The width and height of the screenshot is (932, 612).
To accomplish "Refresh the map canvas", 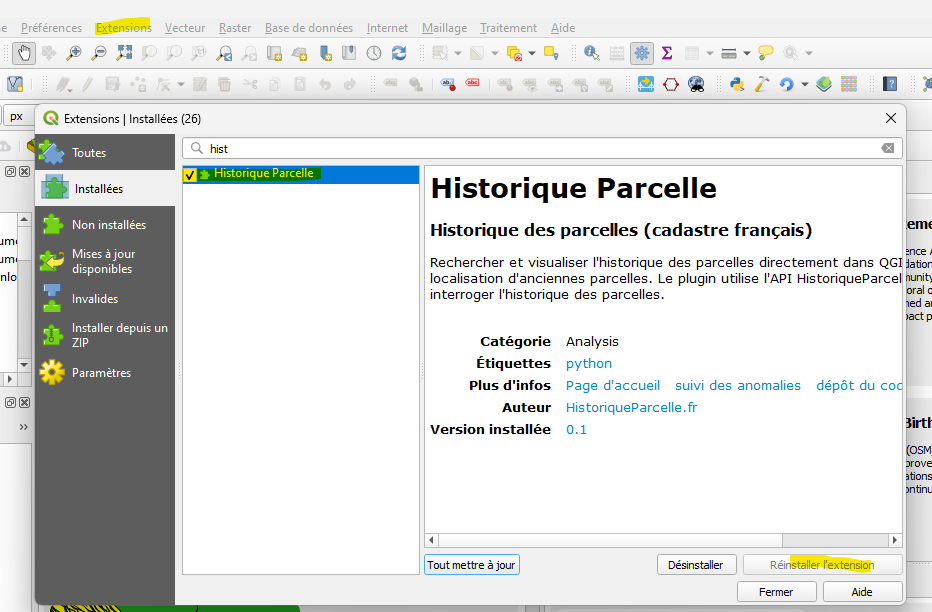I will (x=399, y=53).
